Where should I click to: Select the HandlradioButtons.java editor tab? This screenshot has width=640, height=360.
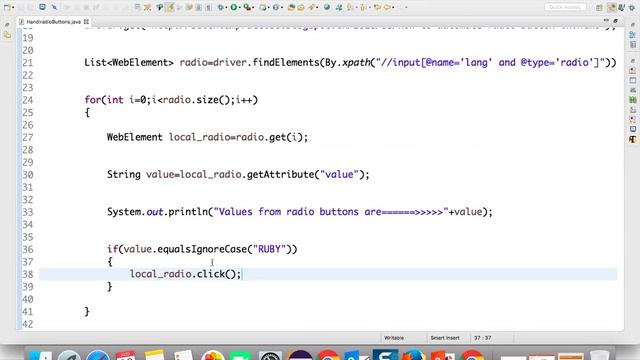click(53, 22)
